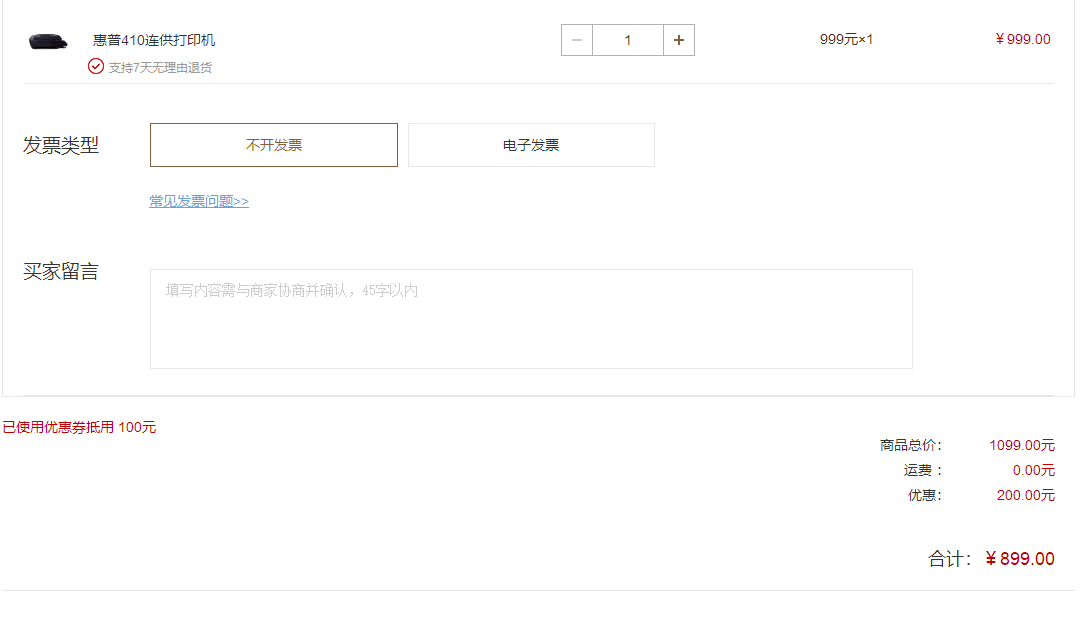Click the ¥999.00 item subtotal
This screenshot has height=619, width=1091.
(x=1023, y=40)
